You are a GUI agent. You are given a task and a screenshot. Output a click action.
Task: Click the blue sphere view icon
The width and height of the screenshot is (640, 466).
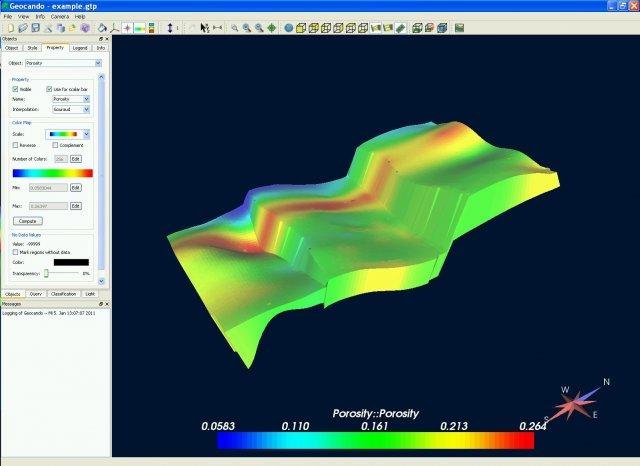[x=289, y=28]
